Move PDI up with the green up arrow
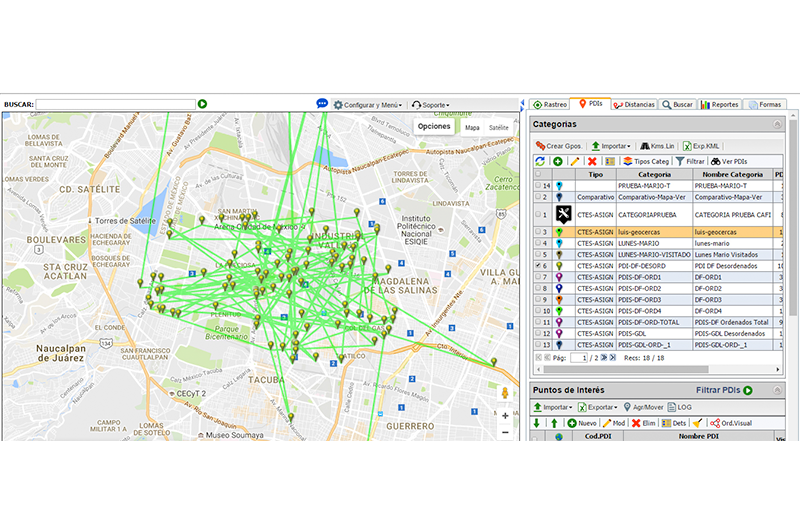Screen dimensions: 800x532 click(x=554, y=423)
